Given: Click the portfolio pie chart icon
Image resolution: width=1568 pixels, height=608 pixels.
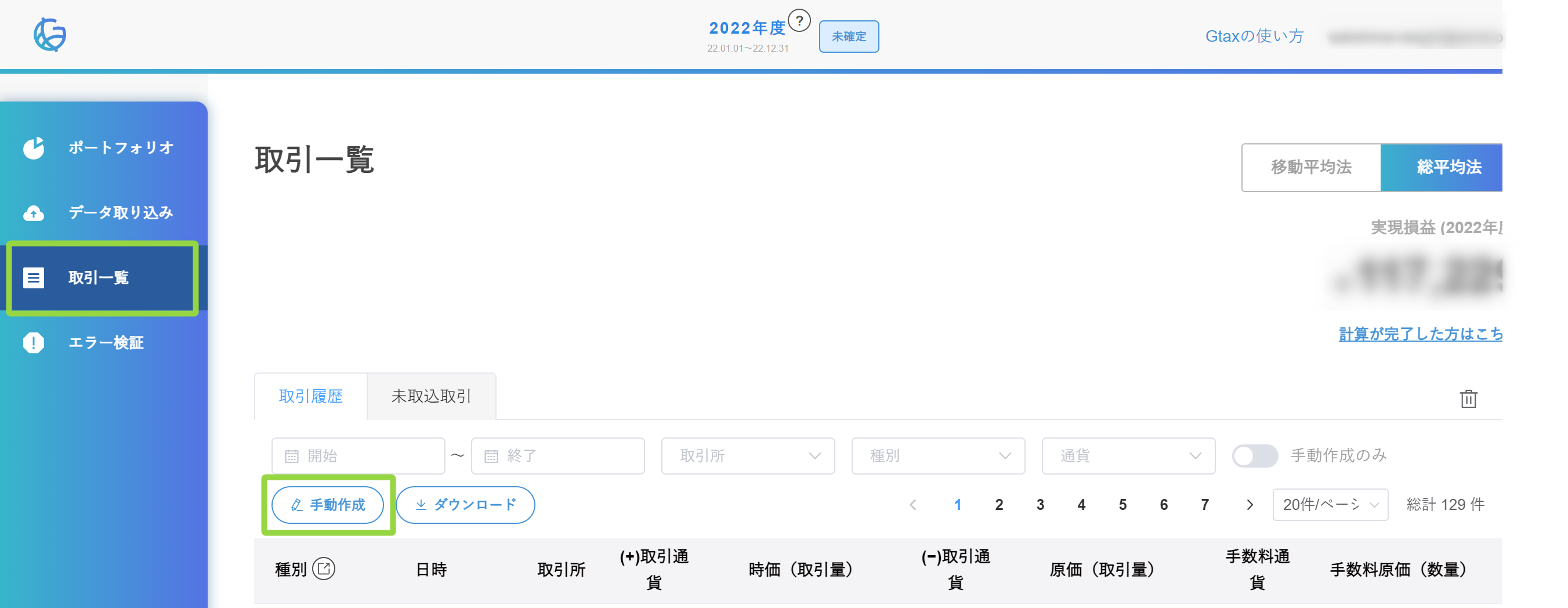Looking at the screenshot, I should click(34, 148).
